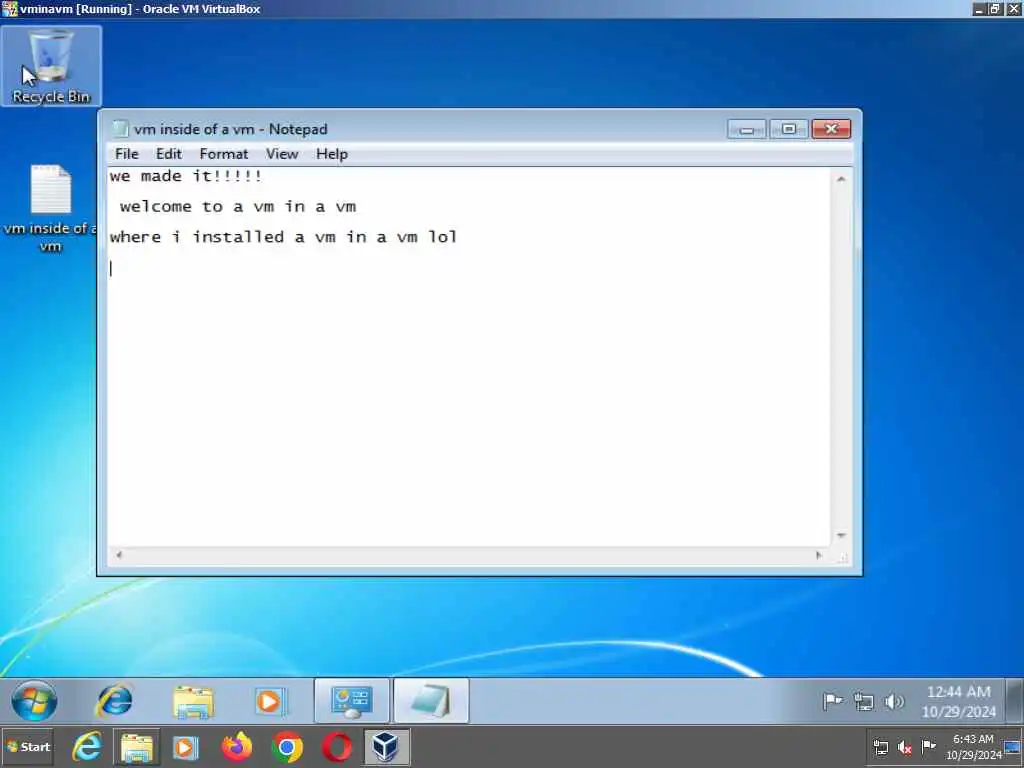Minimize the VirtualBox vminavm window
Screen dimensions: 1024x768
(978, 9)
